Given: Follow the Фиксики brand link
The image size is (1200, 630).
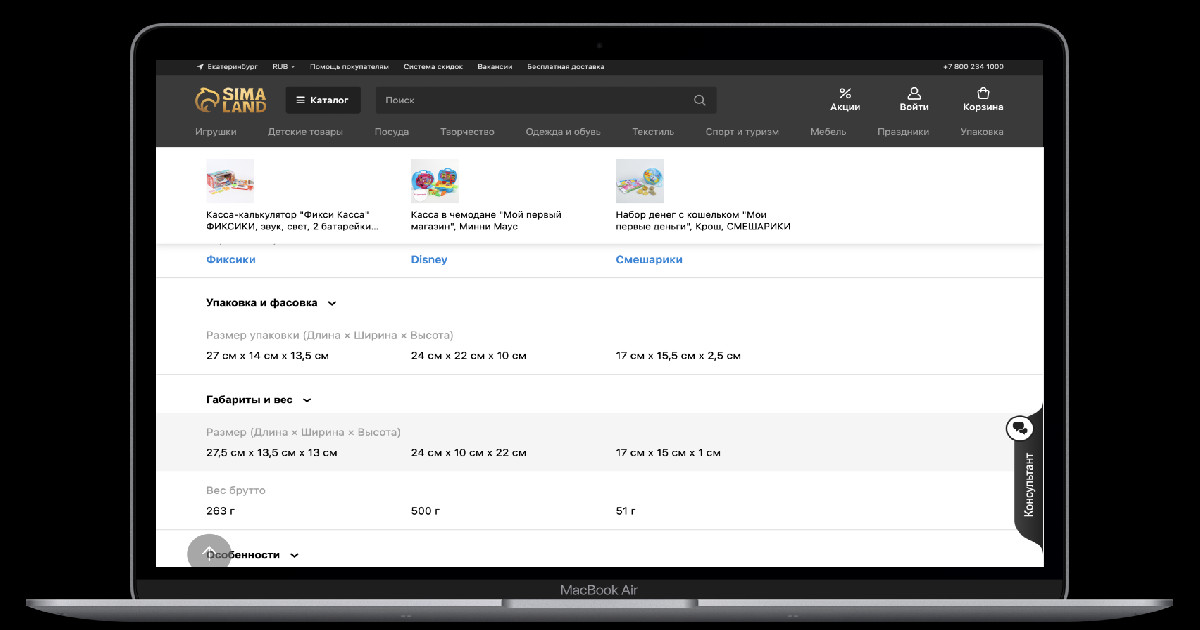Looking at the screenshot, I should point(231,260).
